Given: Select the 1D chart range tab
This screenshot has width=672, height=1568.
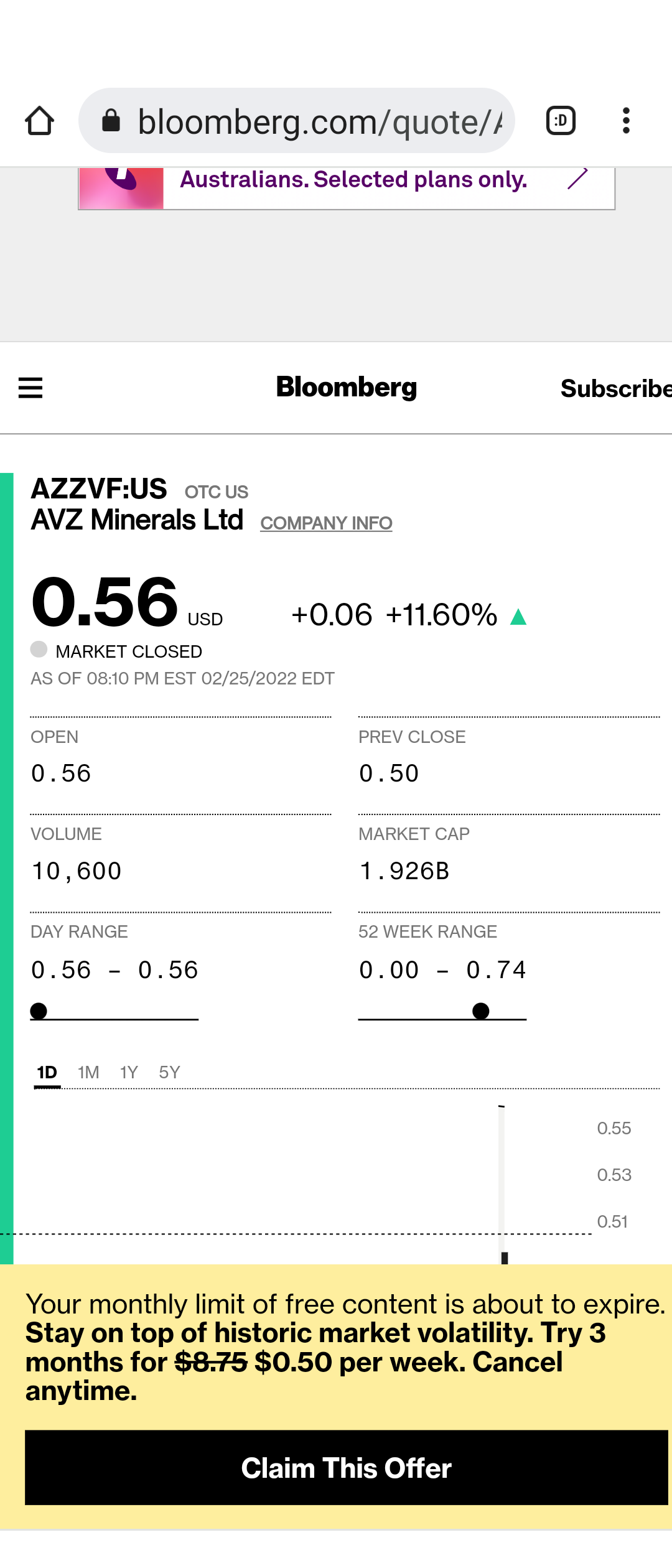Looking at the screenshot, I should point(47,1073).
